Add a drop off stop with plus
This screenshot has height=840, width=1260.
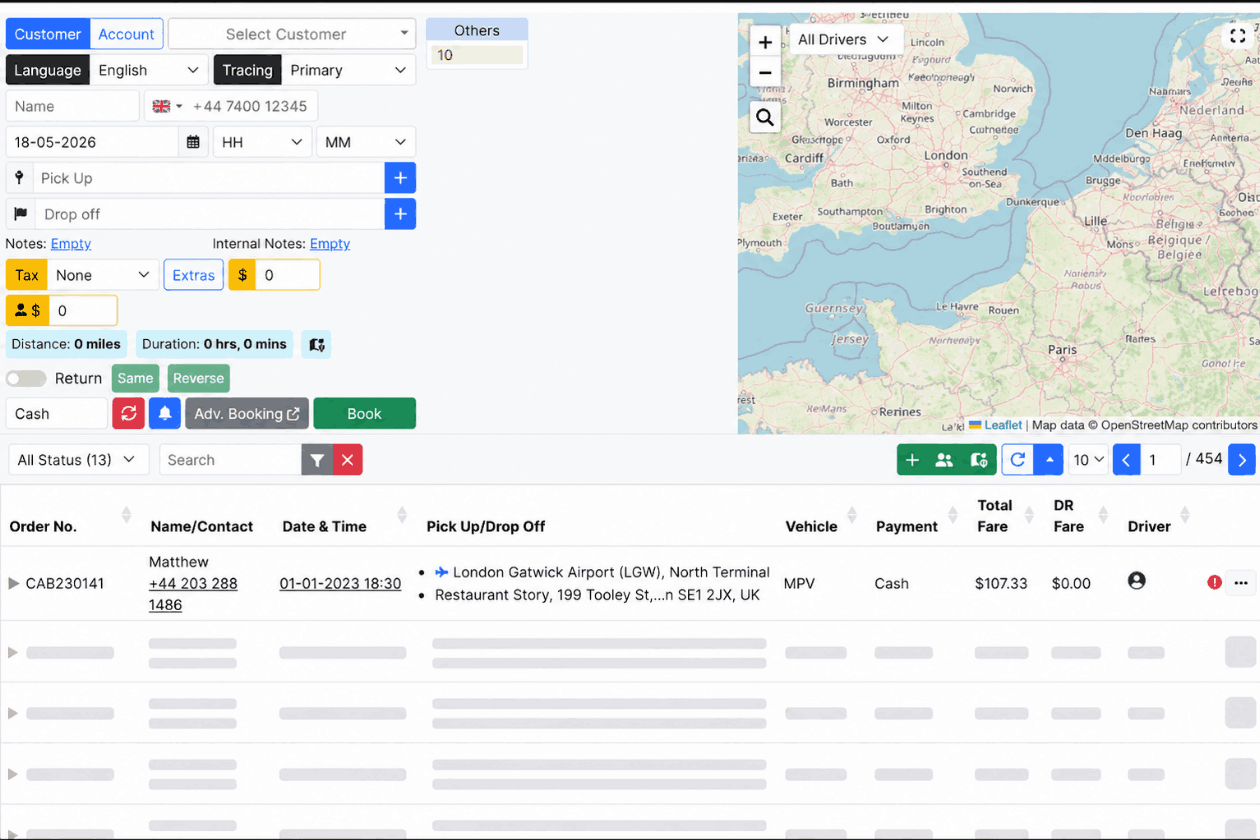point(400,214)
